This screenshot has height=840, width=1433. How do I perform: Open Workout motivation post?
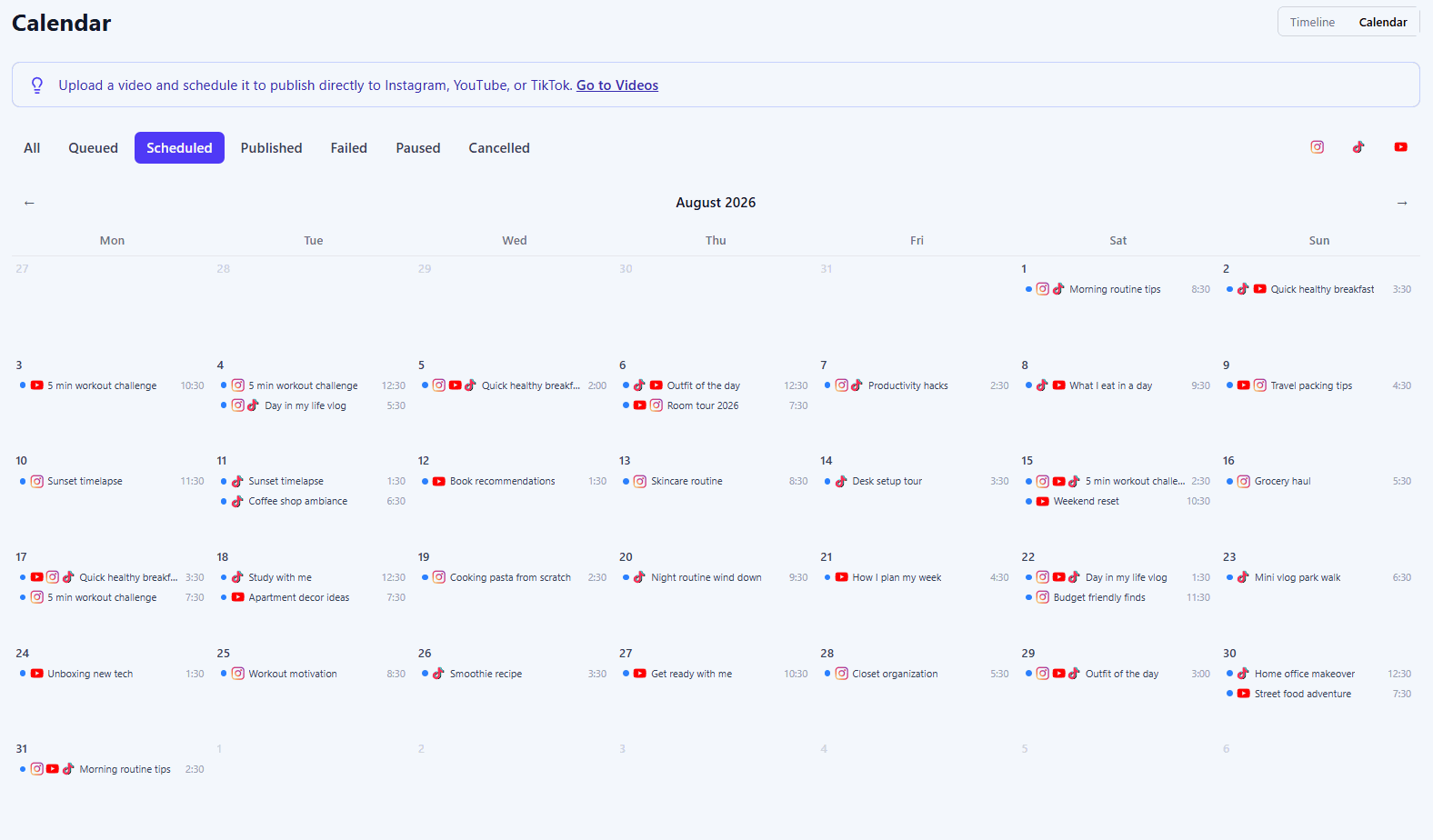coord(313,674)
